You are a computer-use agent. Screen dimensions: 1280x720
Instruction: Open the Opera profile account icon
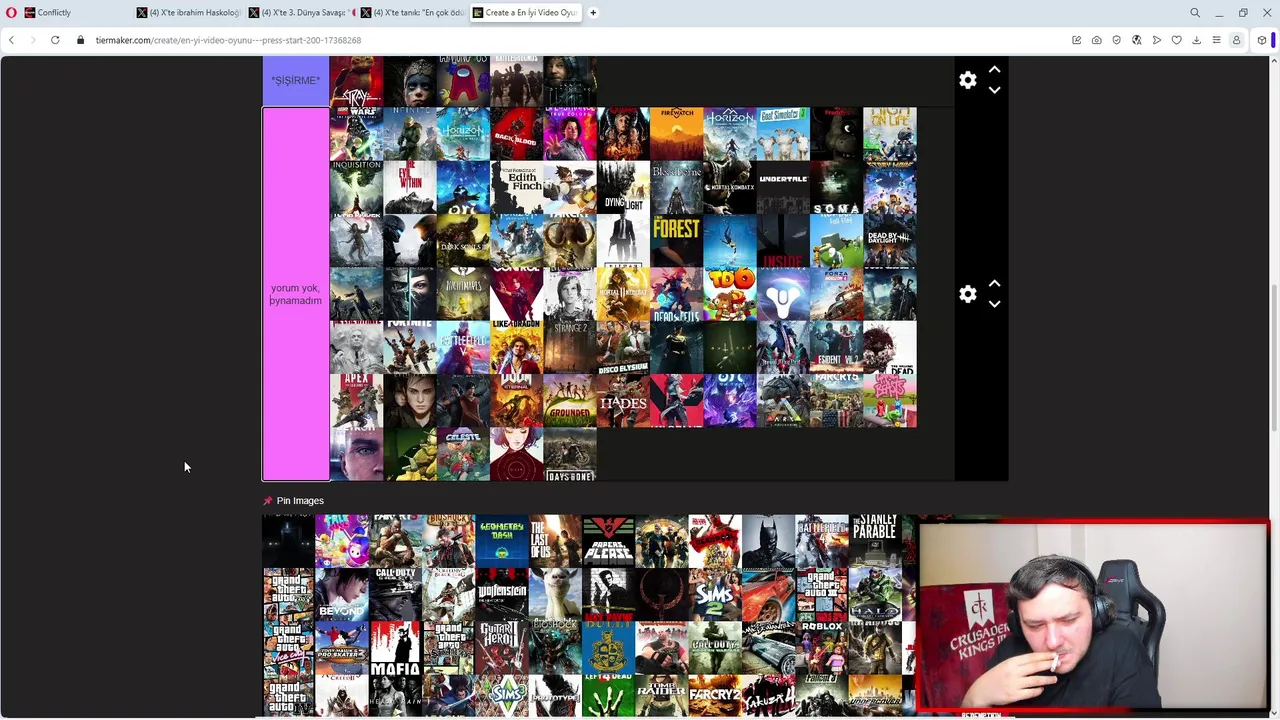click(x=1237, y=40)
